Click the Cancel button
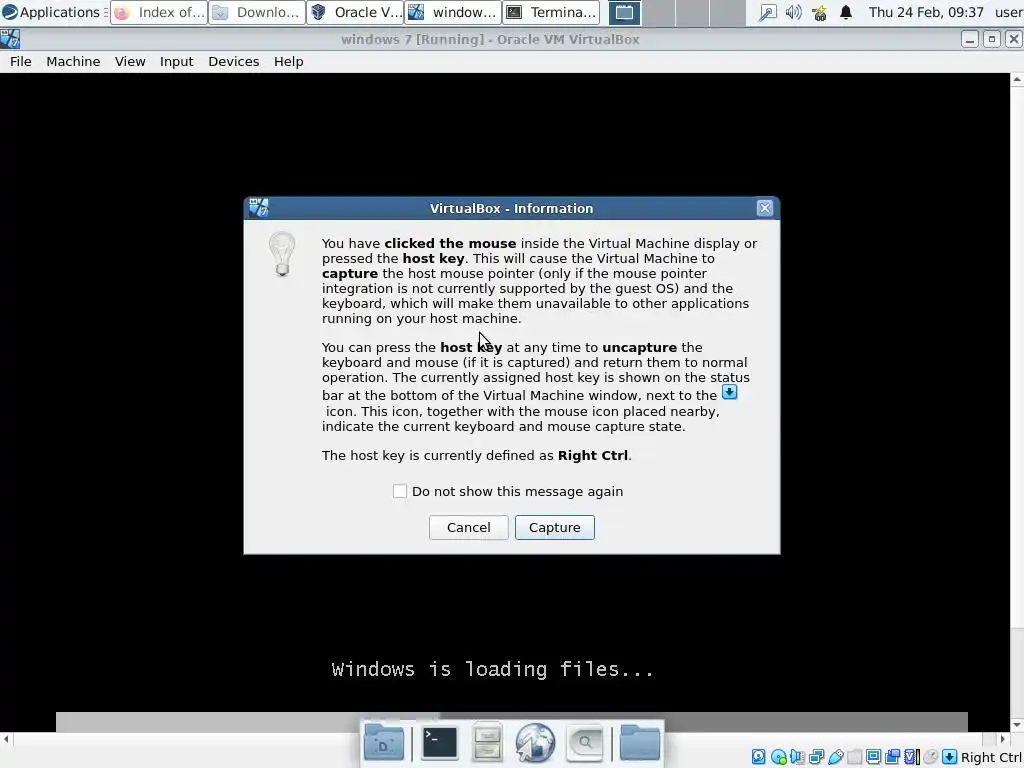The height and width of the screenshot is (768, 1024). [468, 527]
